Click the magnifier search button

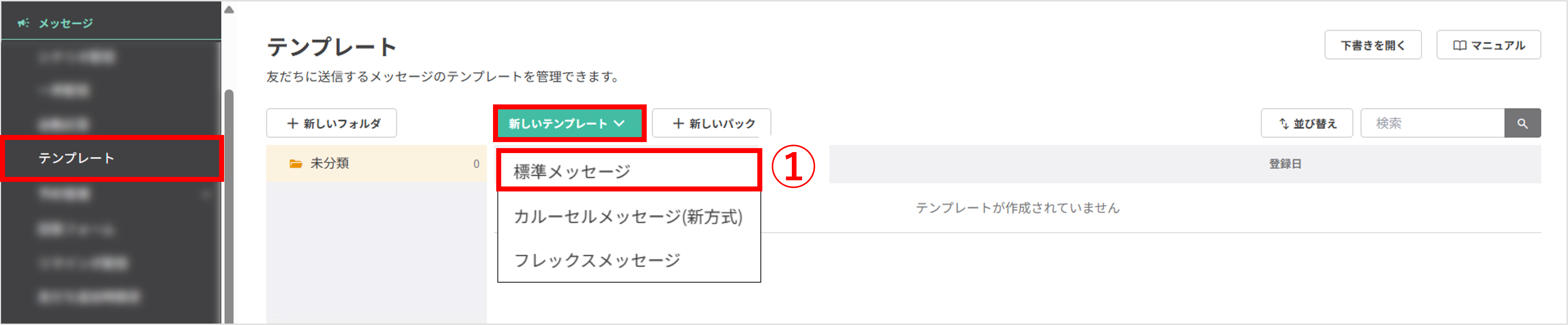[x=1522, y=123]
